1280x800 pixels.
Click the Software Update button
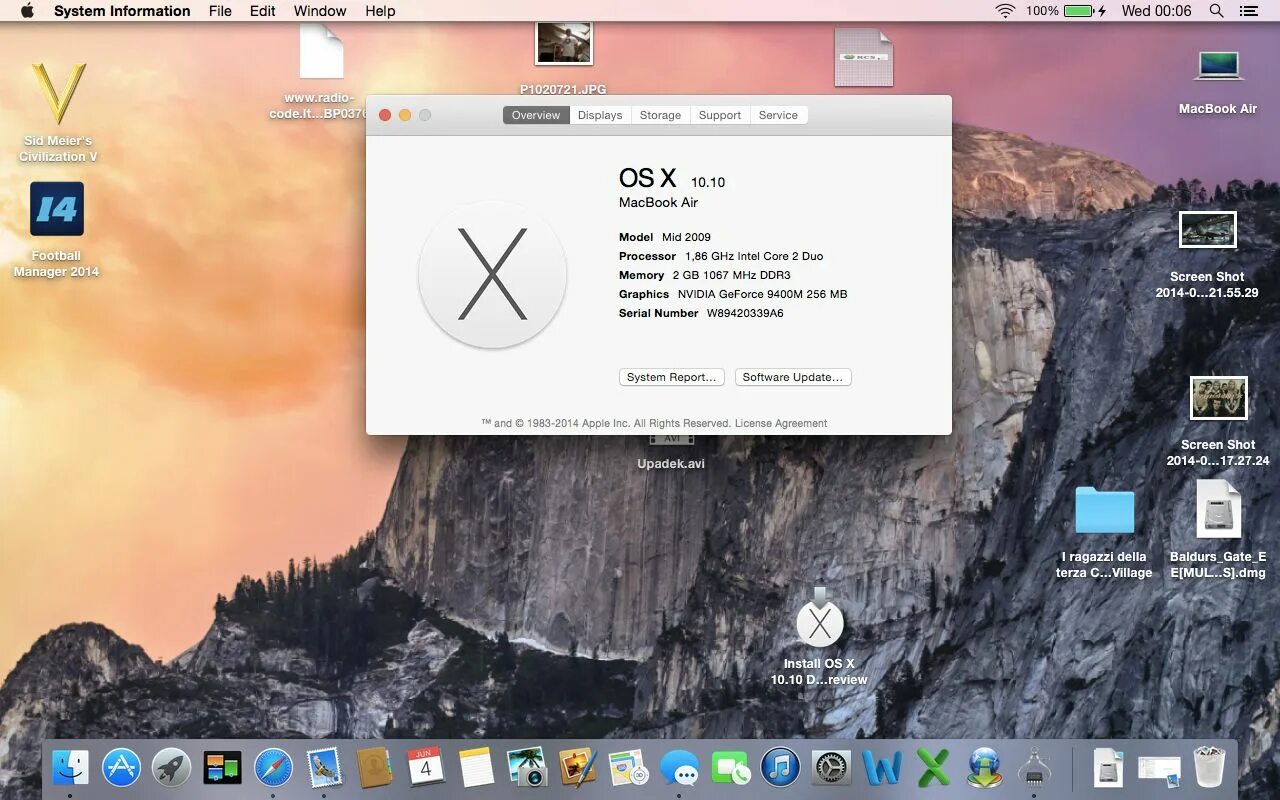pyautogui.click(x=793, y=377)
